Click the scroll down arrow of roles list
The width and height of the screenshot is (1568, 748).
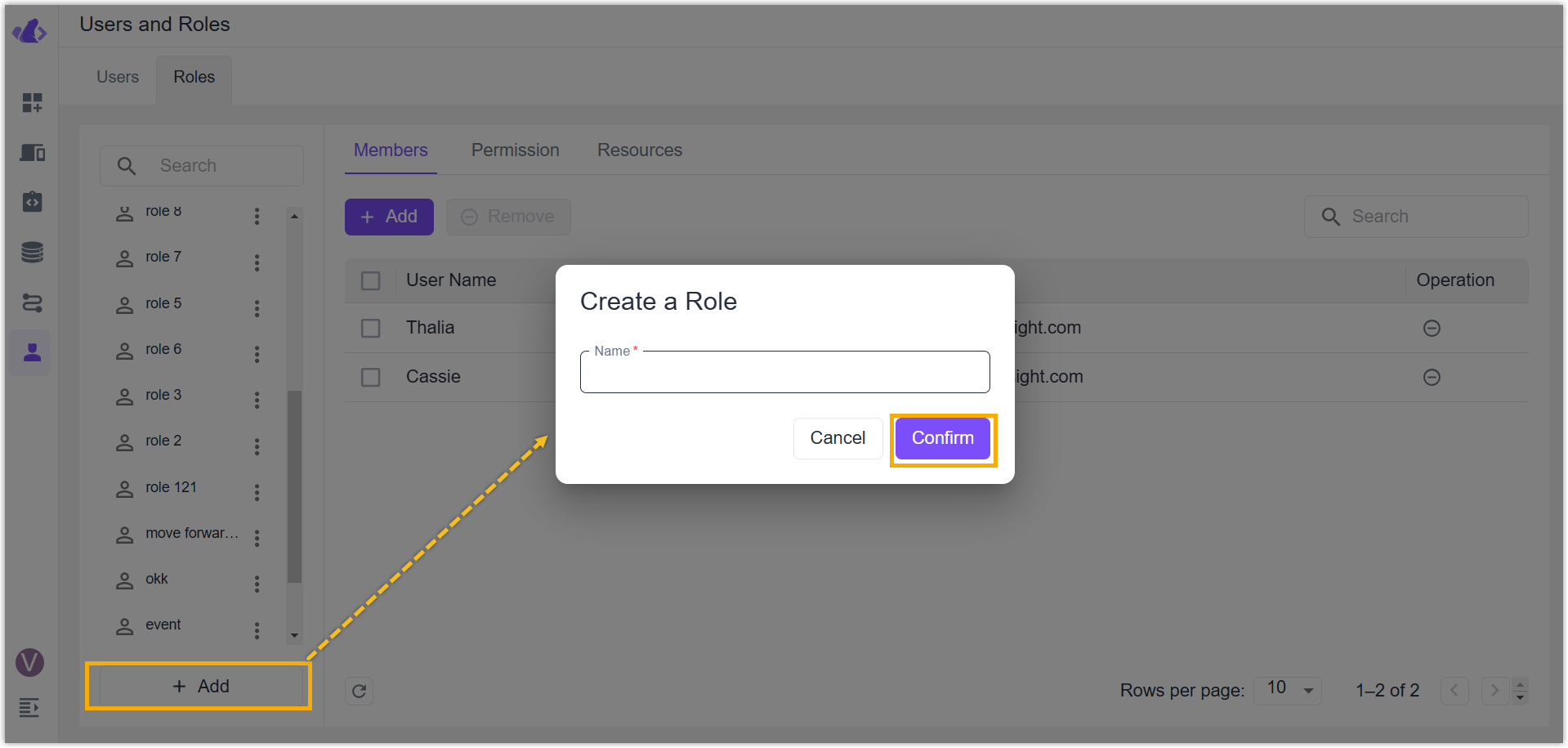click(x=294, y=635)
